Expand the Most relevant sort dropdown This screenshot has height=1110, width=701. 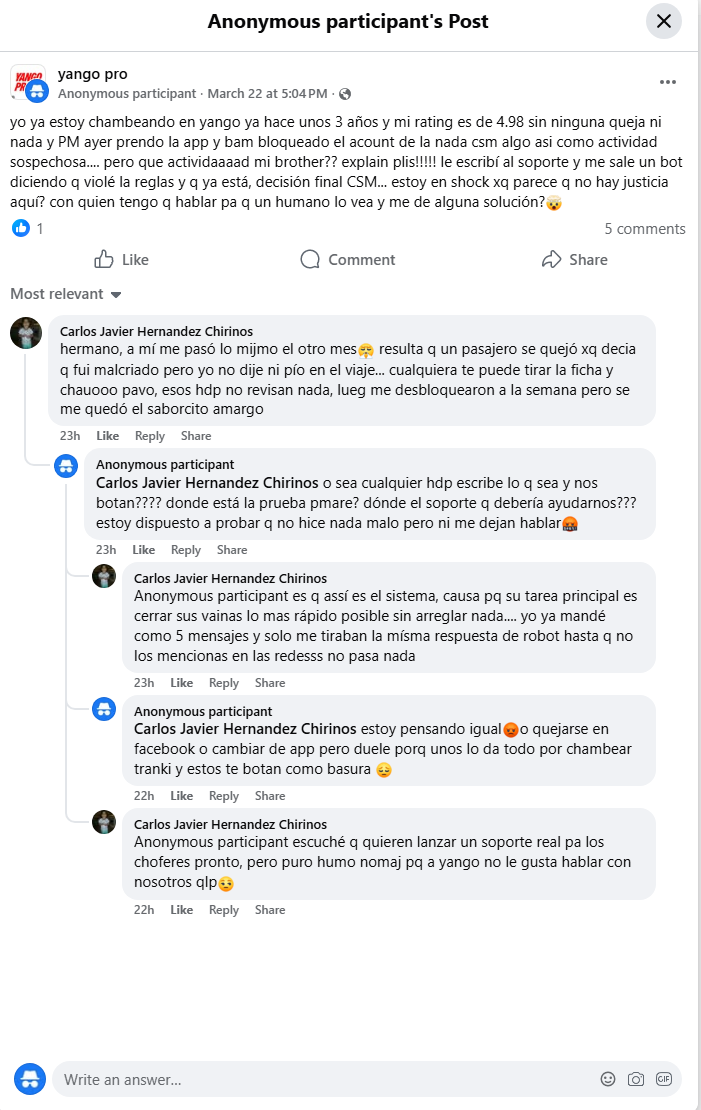[x=66, y=294]
